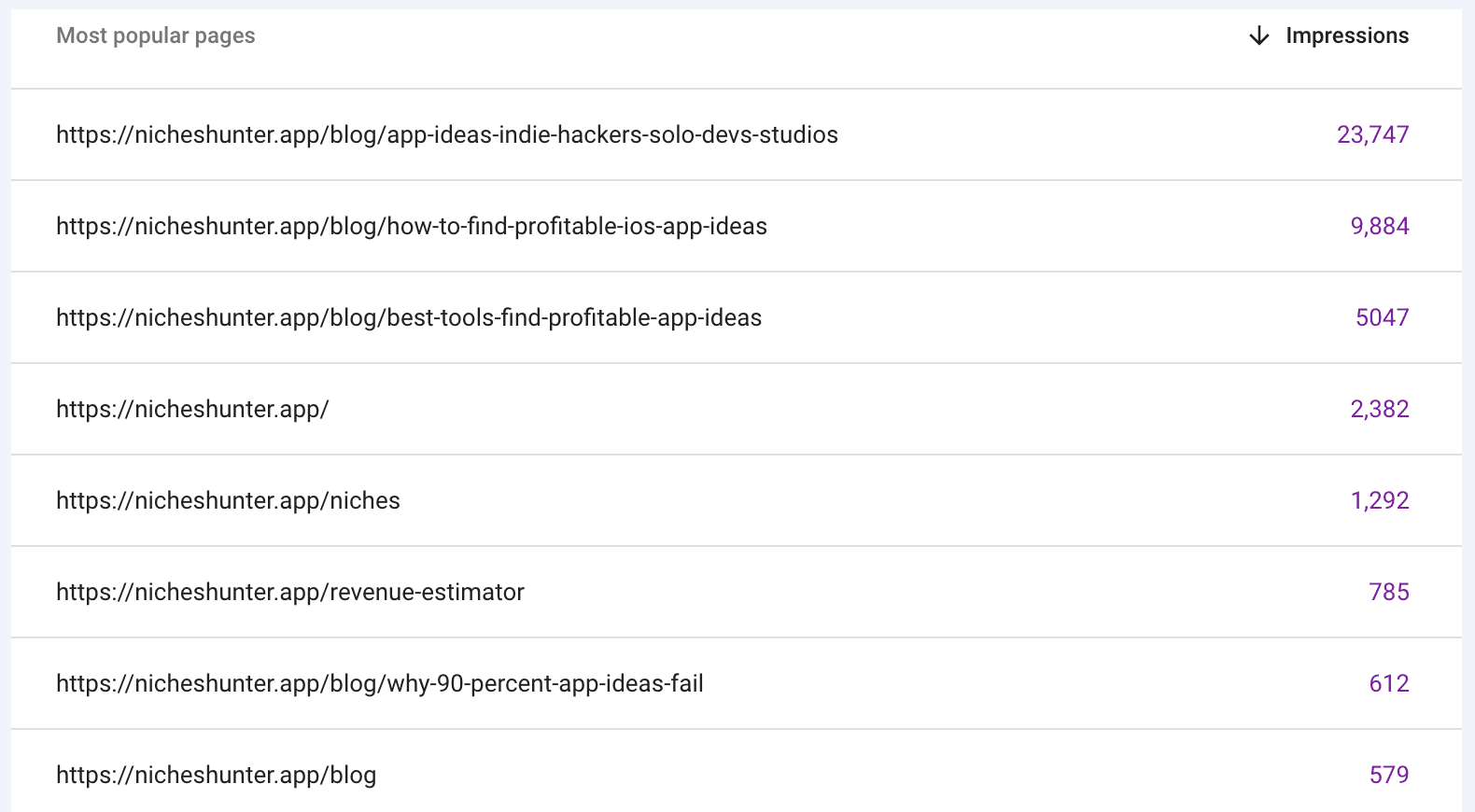
Task: Open the revenue-estimator page link
Action: click(x=289, y=592)
